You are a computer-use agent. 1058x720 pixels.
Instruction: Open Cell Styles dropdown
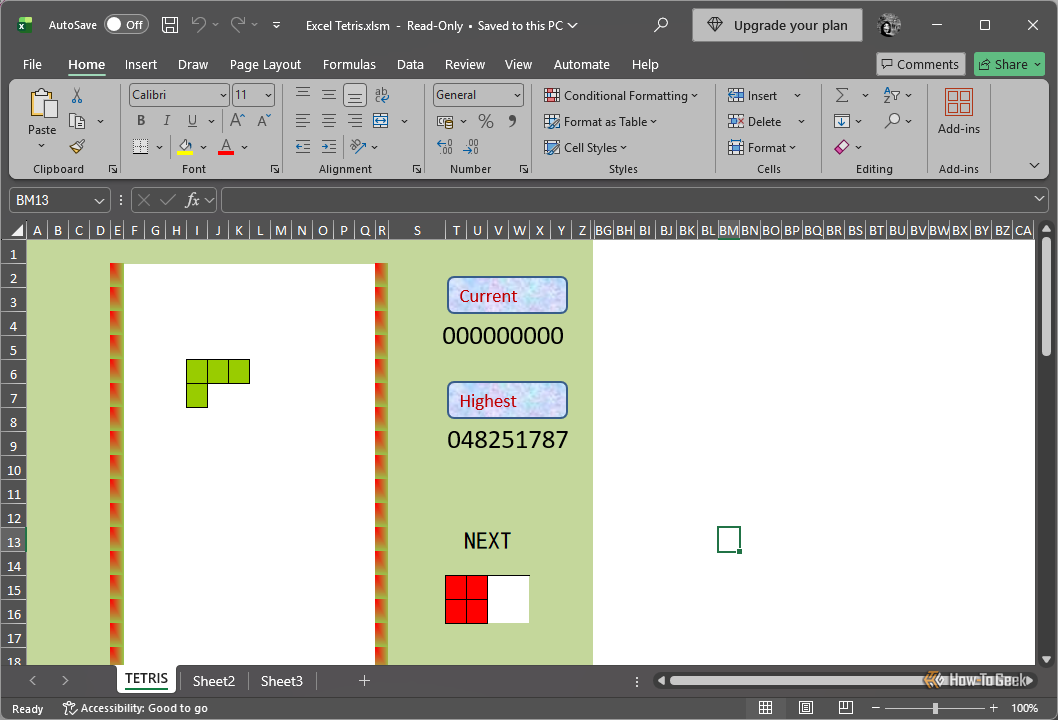click(x=586, y=147)
